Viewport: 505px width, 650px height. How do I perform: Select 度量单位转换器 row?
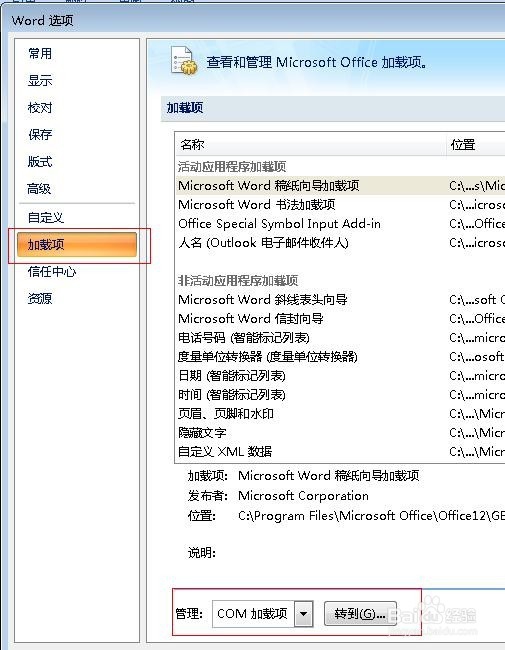pos(340,357)
